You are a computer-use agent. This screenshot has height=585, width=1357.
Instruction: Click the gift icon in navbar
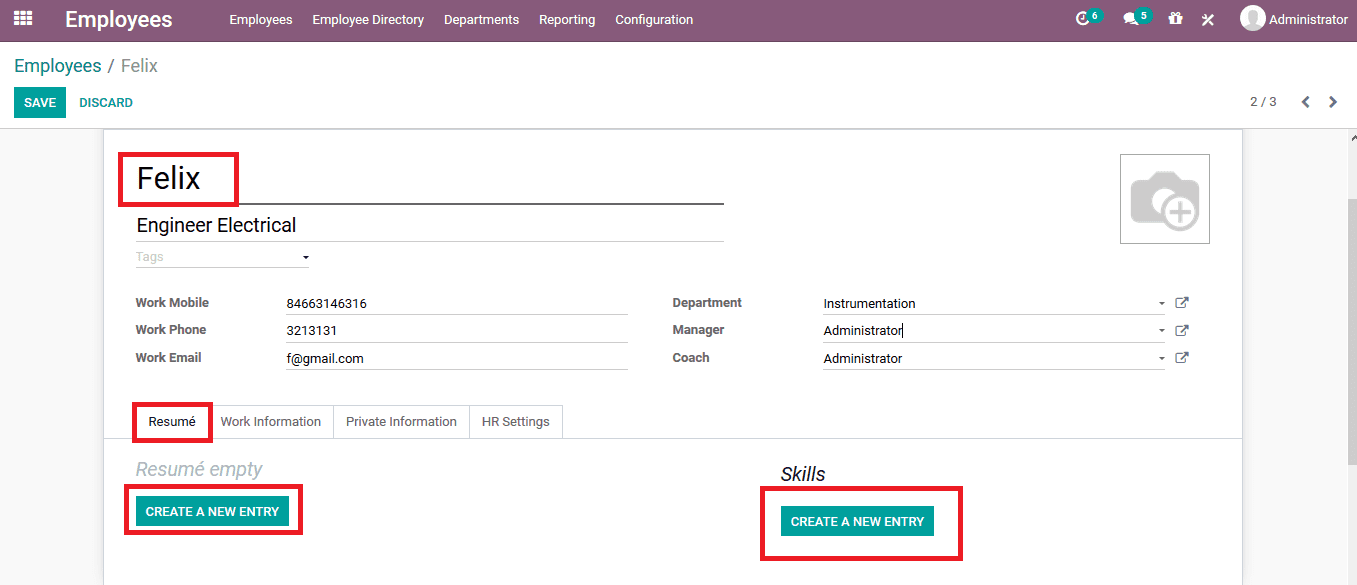tap(1175, 19)
